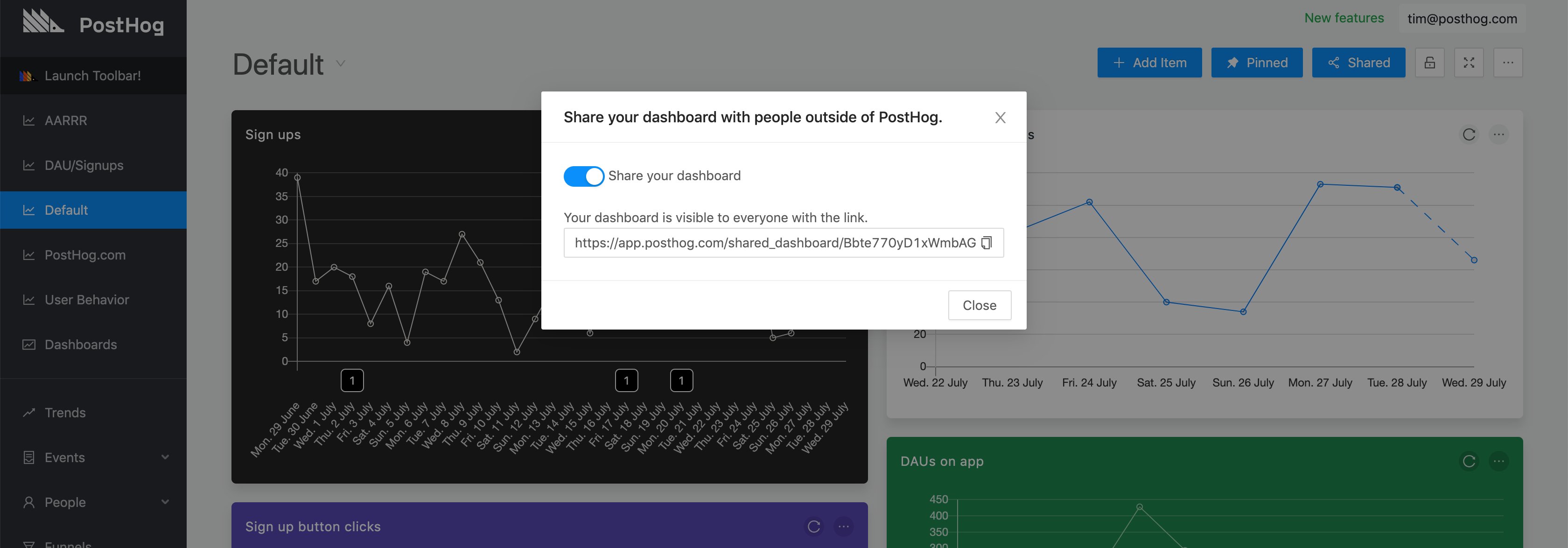The width and height of the screenshot is (1568, 548).
Task: Click the fullscreen expand icon
Action: coord(1468,63)
